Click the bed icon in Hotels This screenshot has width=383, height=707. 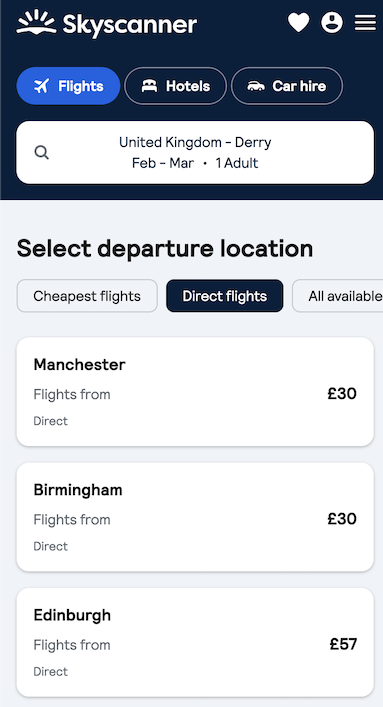(149, 86)
